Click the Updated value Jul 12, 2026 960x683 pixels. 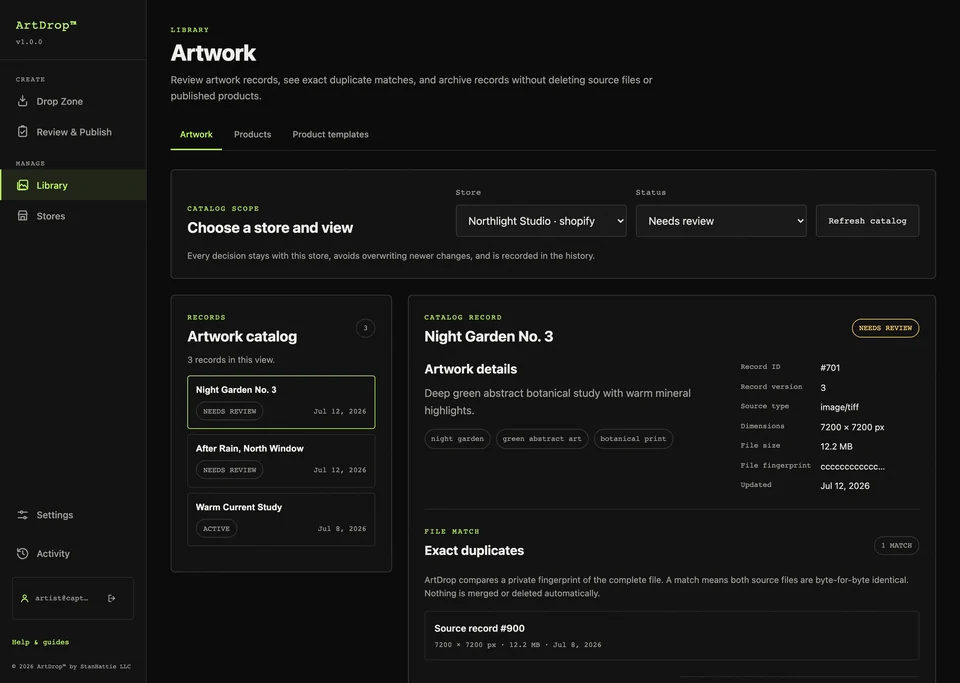pos(845,486)
